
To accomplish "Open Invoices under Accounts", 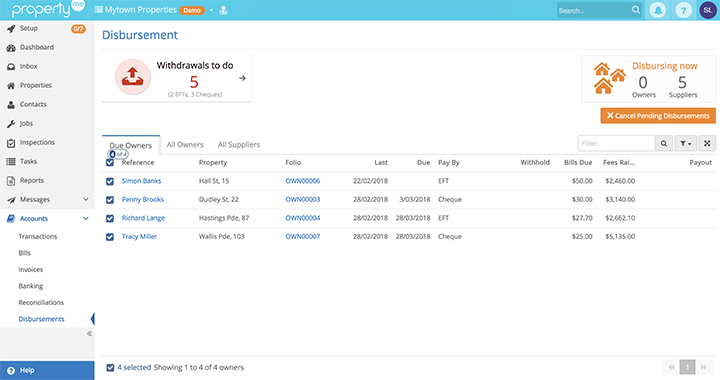I will click(30, 269).
